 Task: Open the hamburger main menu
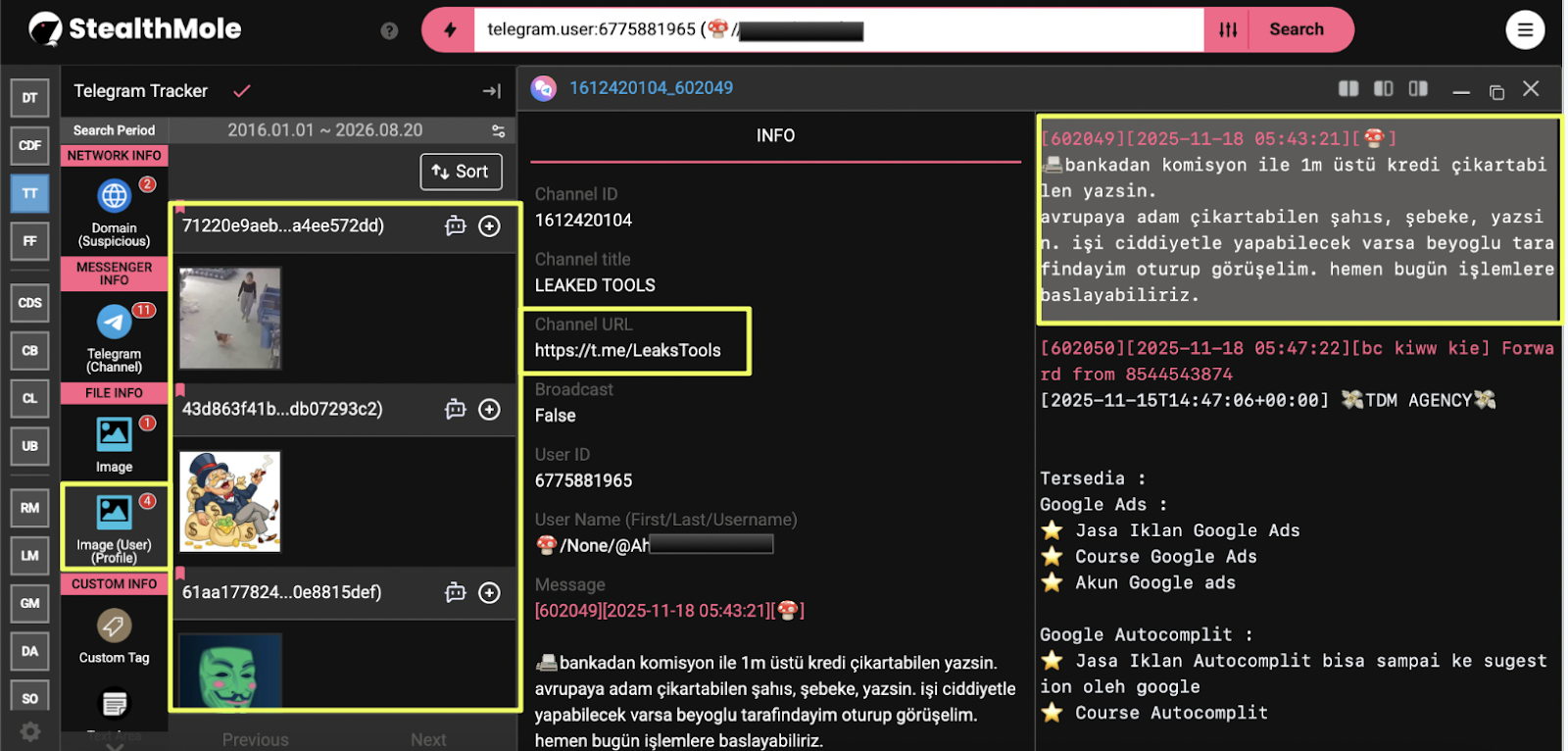click(x=1525, y=30)
